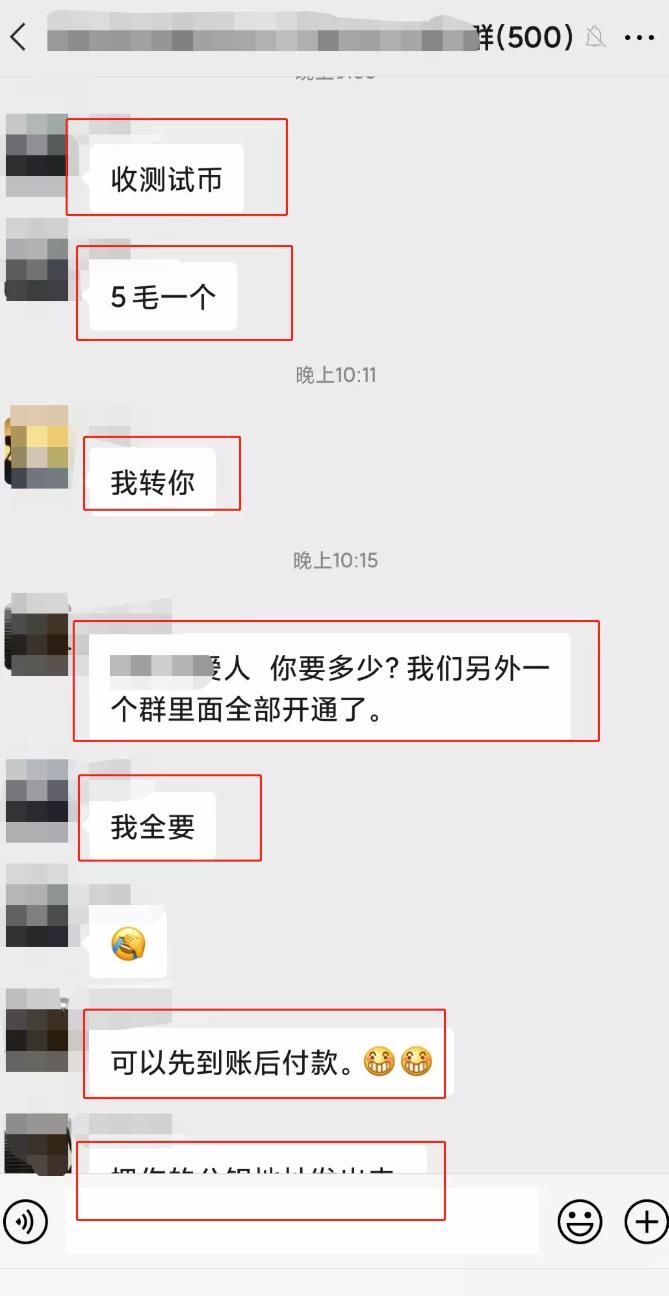Tap the "你要多少?" message bubble
The height and width of the screenshot is (1296, 669).
coord(330,690)
